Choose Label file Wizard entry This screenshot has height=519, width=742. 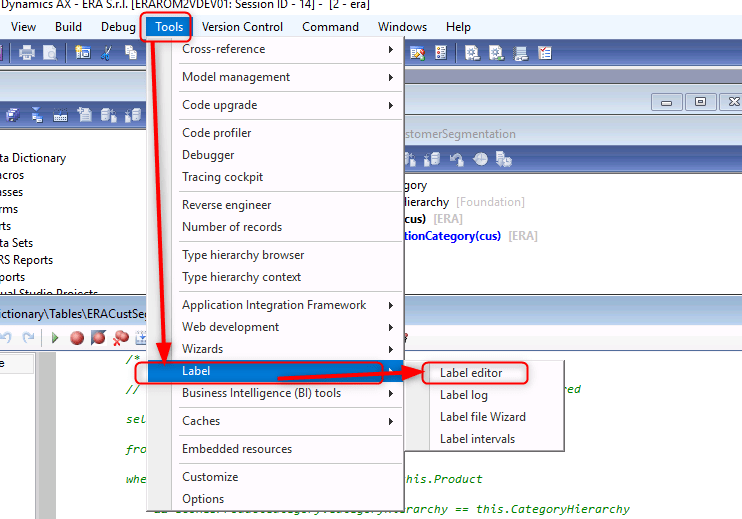pyautogui.click(x=482, y=417)
